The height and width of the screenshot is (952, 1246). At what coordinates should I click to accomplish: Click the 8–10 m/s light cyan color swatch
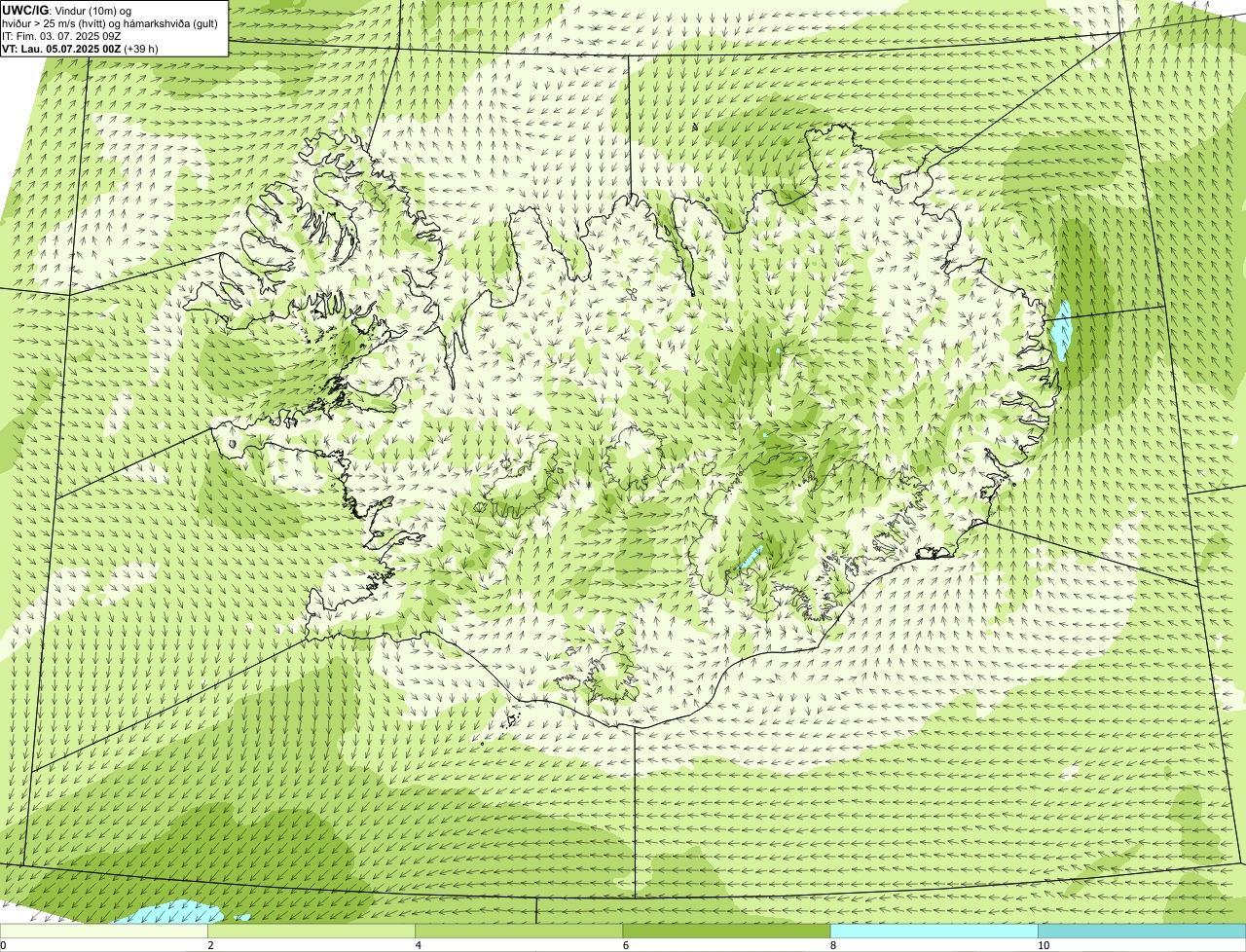934,931
